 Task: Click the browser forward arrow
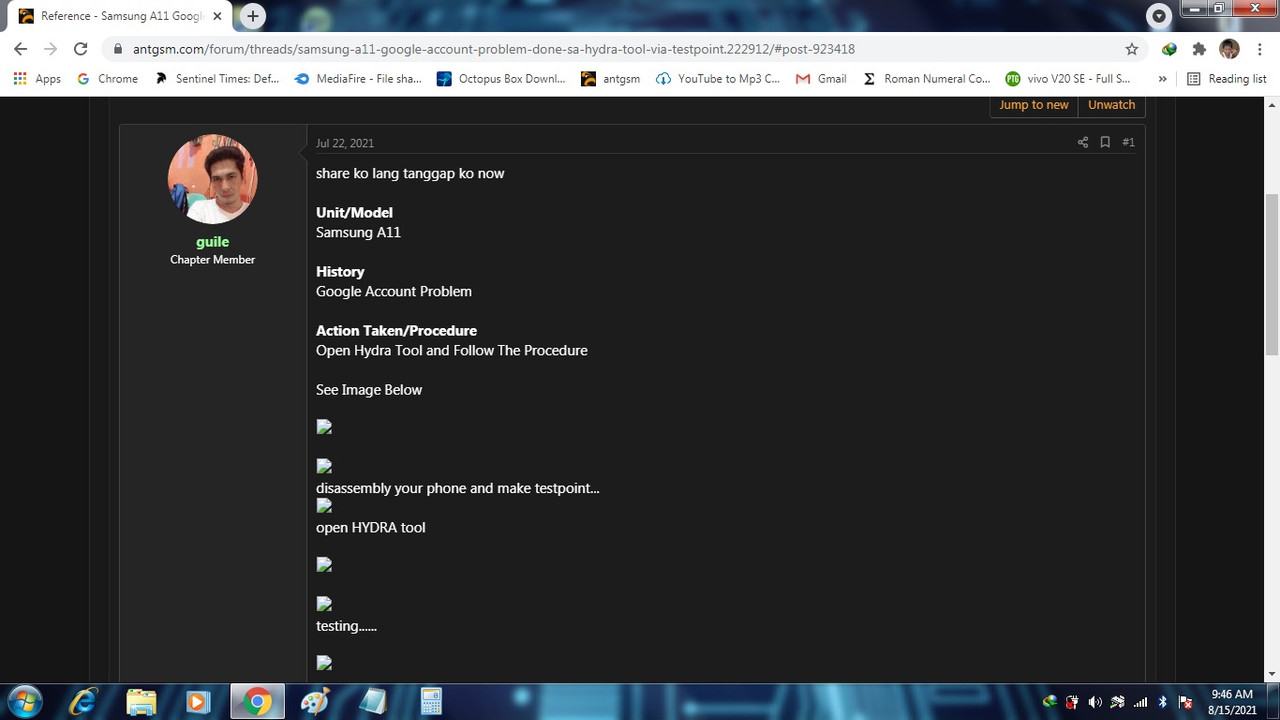[50, 49]
